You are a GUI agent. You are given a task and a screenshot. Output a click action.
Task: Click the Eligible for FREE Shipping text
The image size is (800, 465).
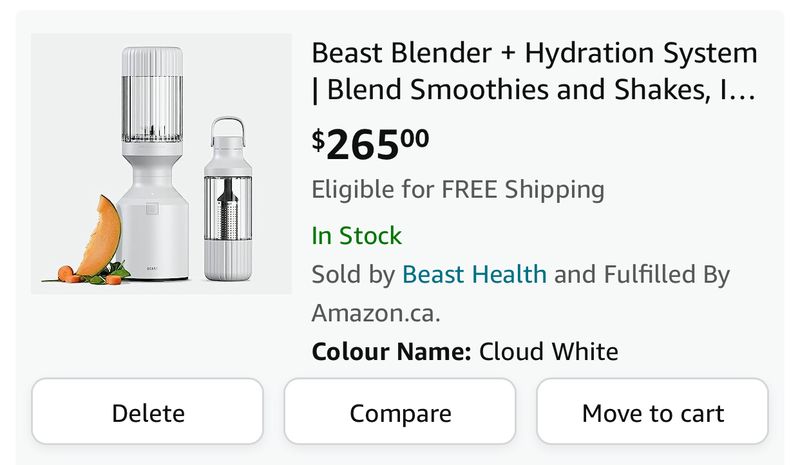[x=458, y=189]
